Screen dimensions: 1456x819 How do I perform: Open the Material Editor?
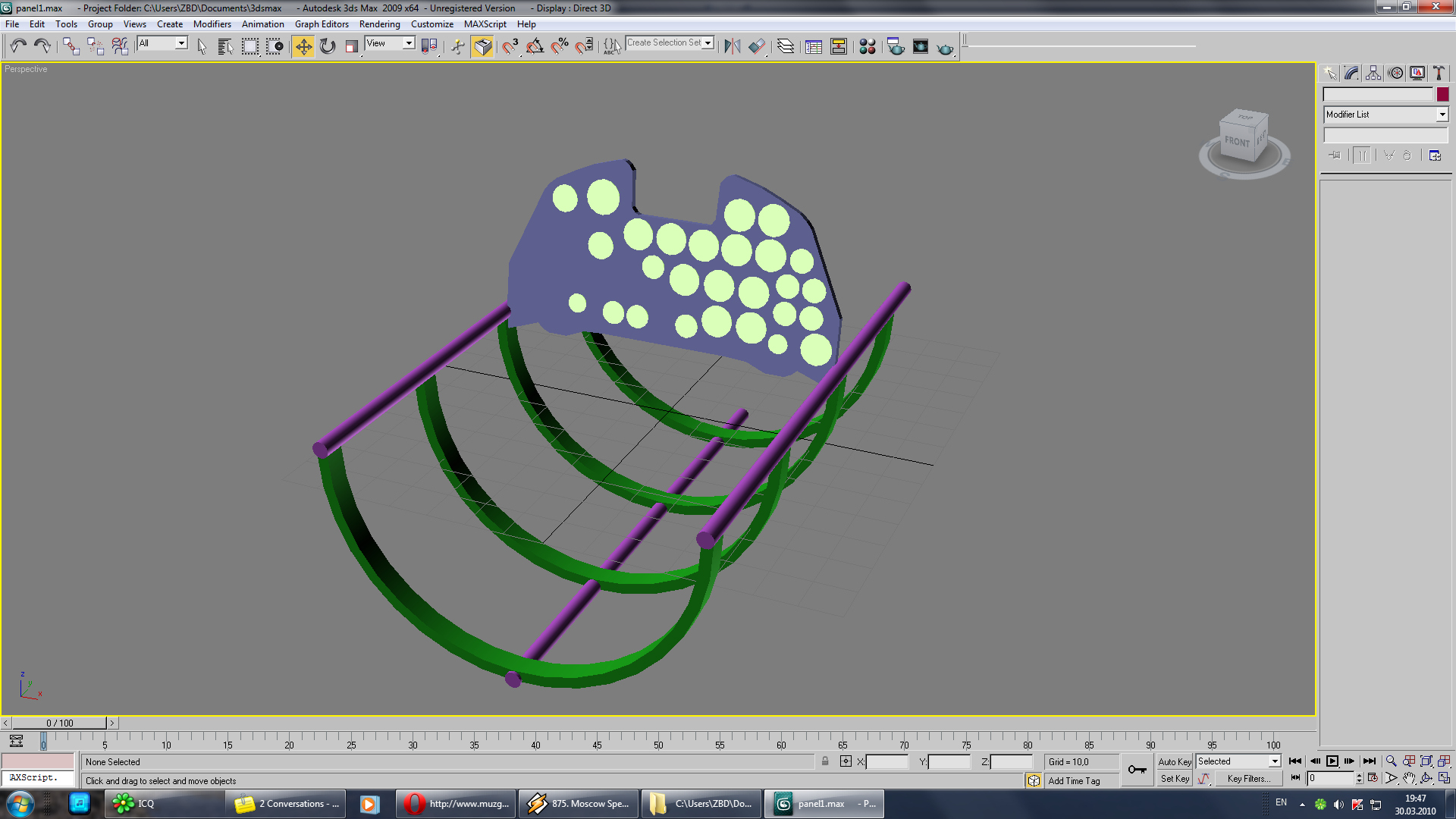point(868,47)
